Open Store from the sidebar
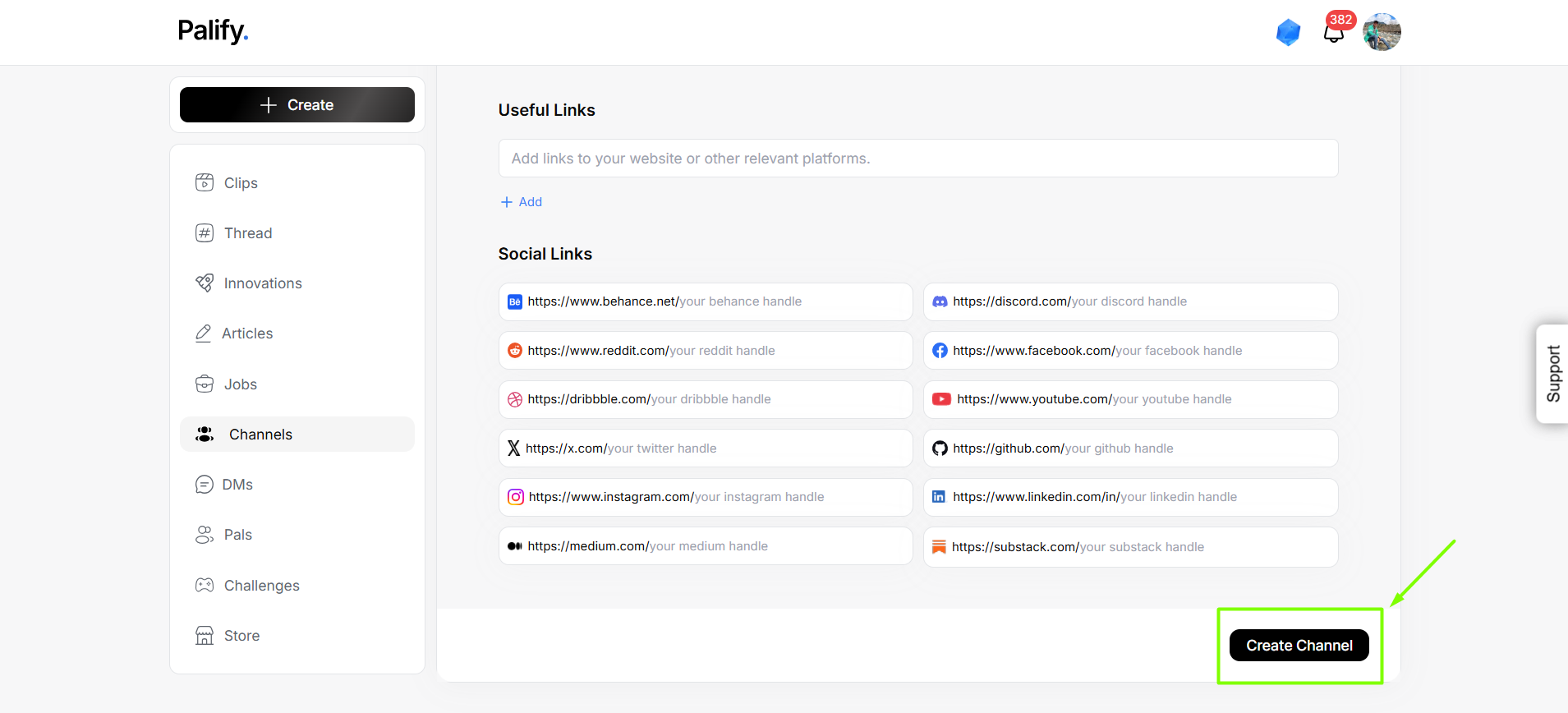Image resolution: width=1568 pixels, height=713 pixels. (297, 635)
